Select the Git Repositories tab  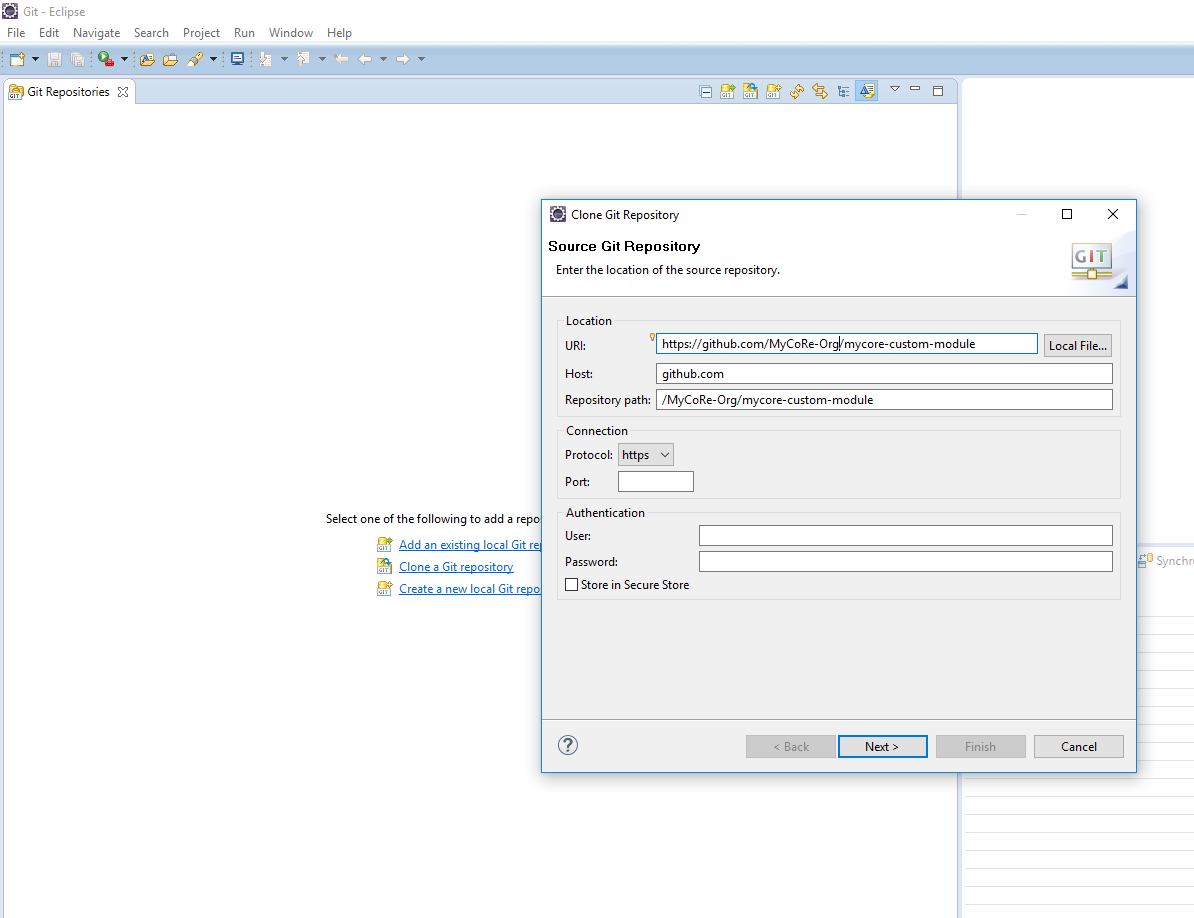(69, 92)
